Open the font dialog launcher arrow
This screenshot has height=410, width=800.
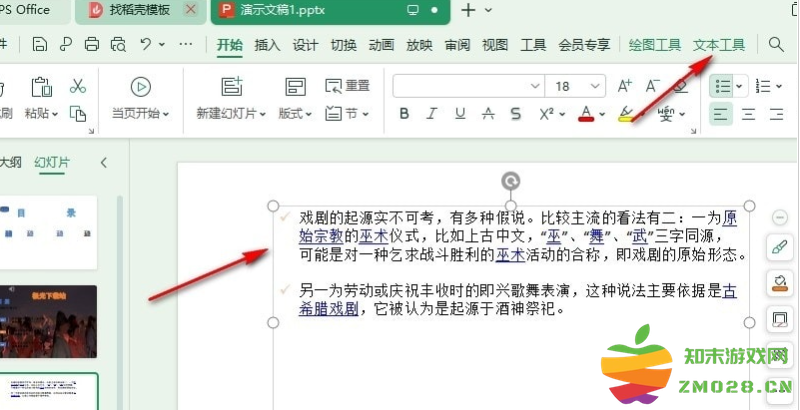pyautogui.click(x=693, y=131)
